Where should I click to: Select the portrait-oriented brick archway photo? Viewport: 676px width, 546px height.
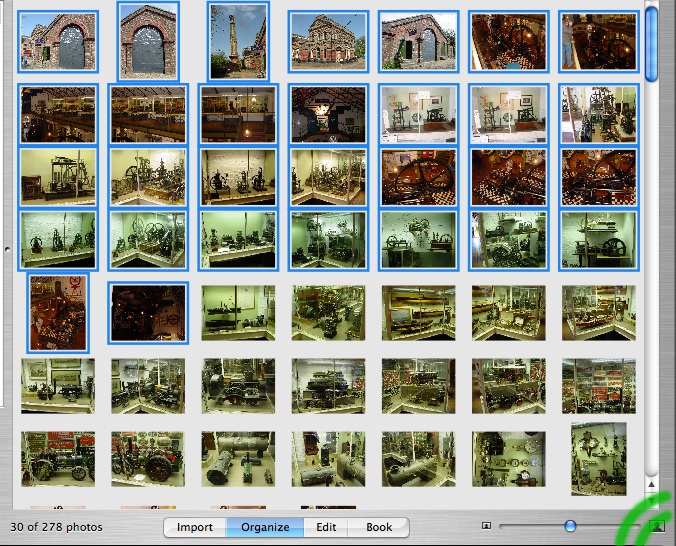point(148,41)
